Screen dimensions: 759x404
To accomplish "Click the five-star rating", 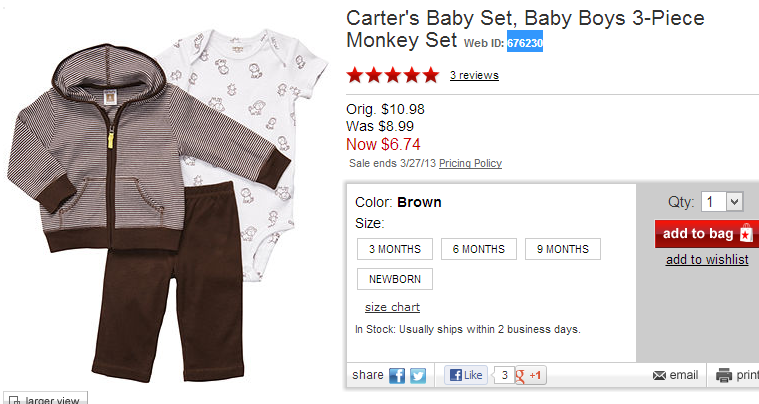I will coord(392,75).
